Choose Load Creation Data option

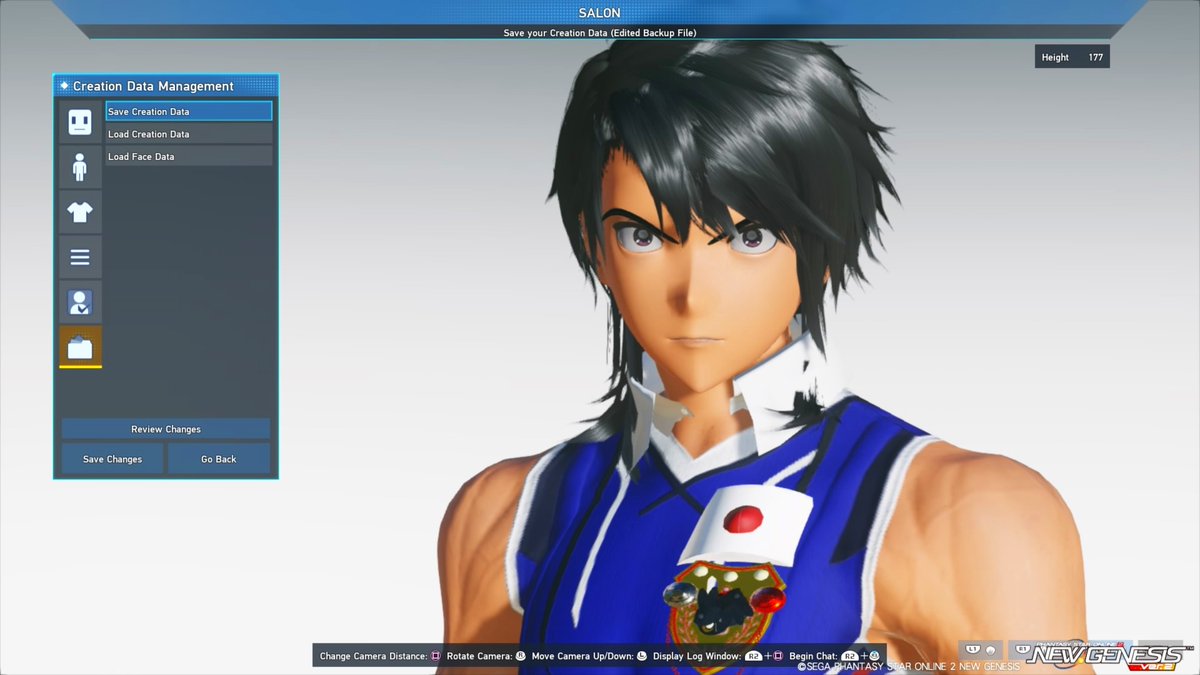click(x=189, y=134)
